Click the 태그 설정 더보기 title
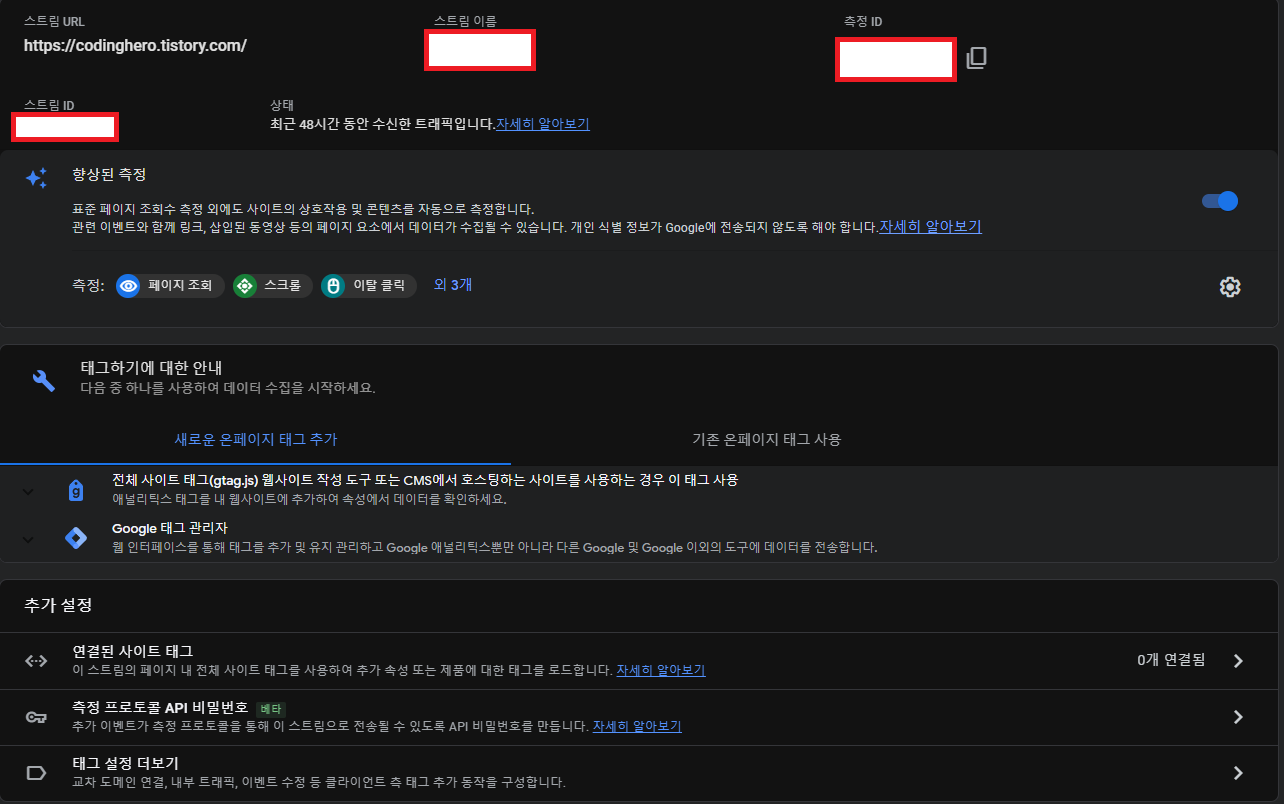Viewport: 1284px width, 804px height. [x=126, y=764]
